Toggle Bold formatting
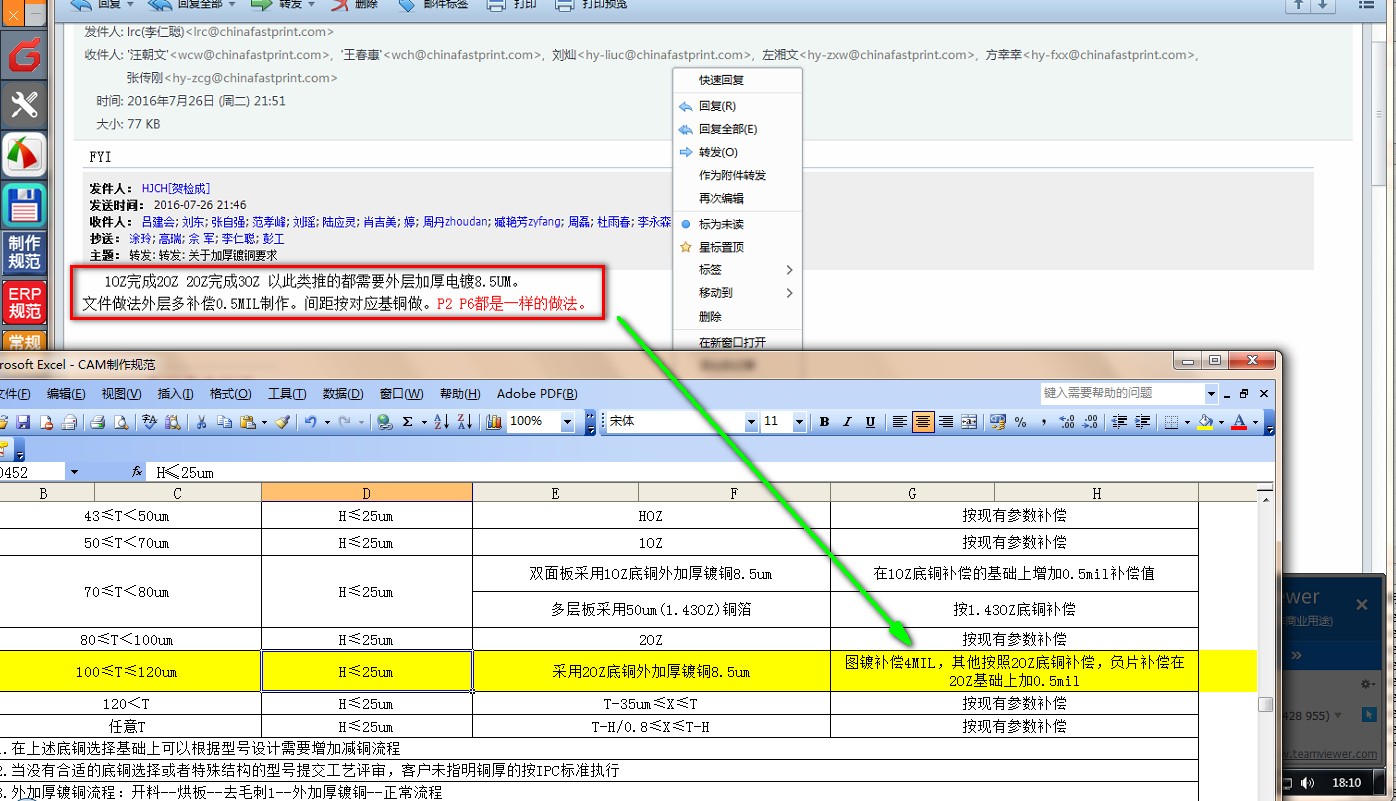The width and height of the screenshot is (1396, 801). 824,422
